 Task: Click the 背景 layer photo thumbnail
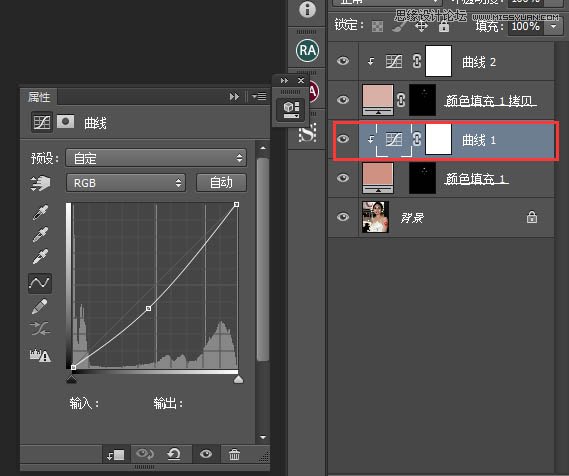click(376, 217)
